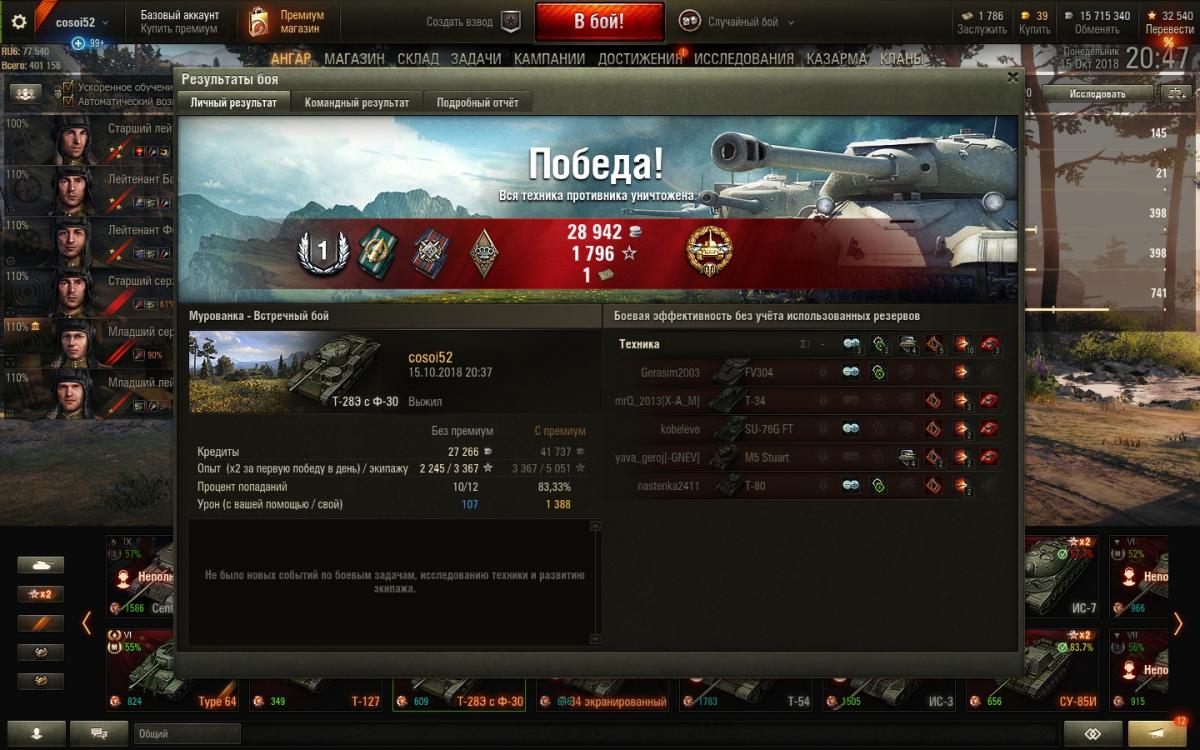Click the red To Battle button
Viewport: 1200px width, 750px height.
click(600, 21)
